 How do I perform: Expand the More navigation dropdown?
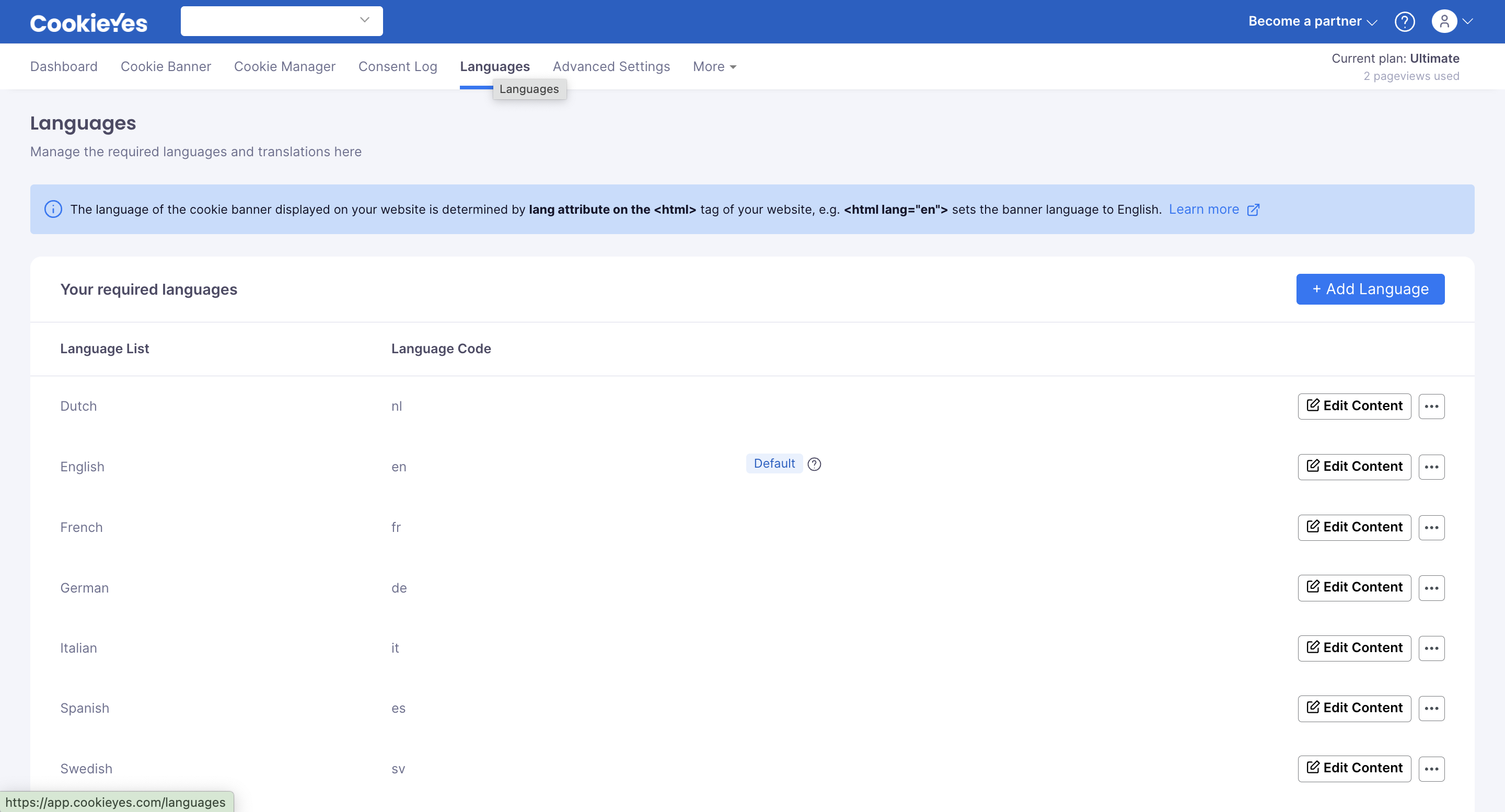pyautogui.click(x=714, y=66)
